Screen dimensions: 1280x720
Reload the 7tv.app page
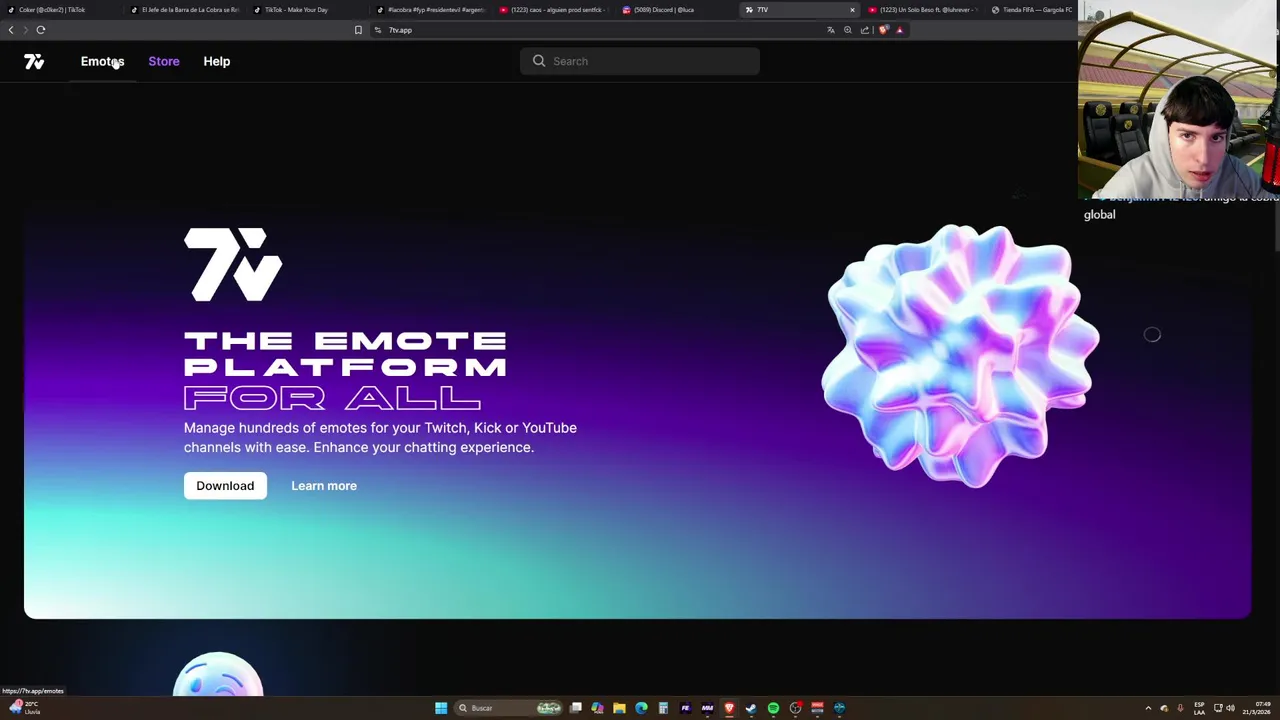41,30
